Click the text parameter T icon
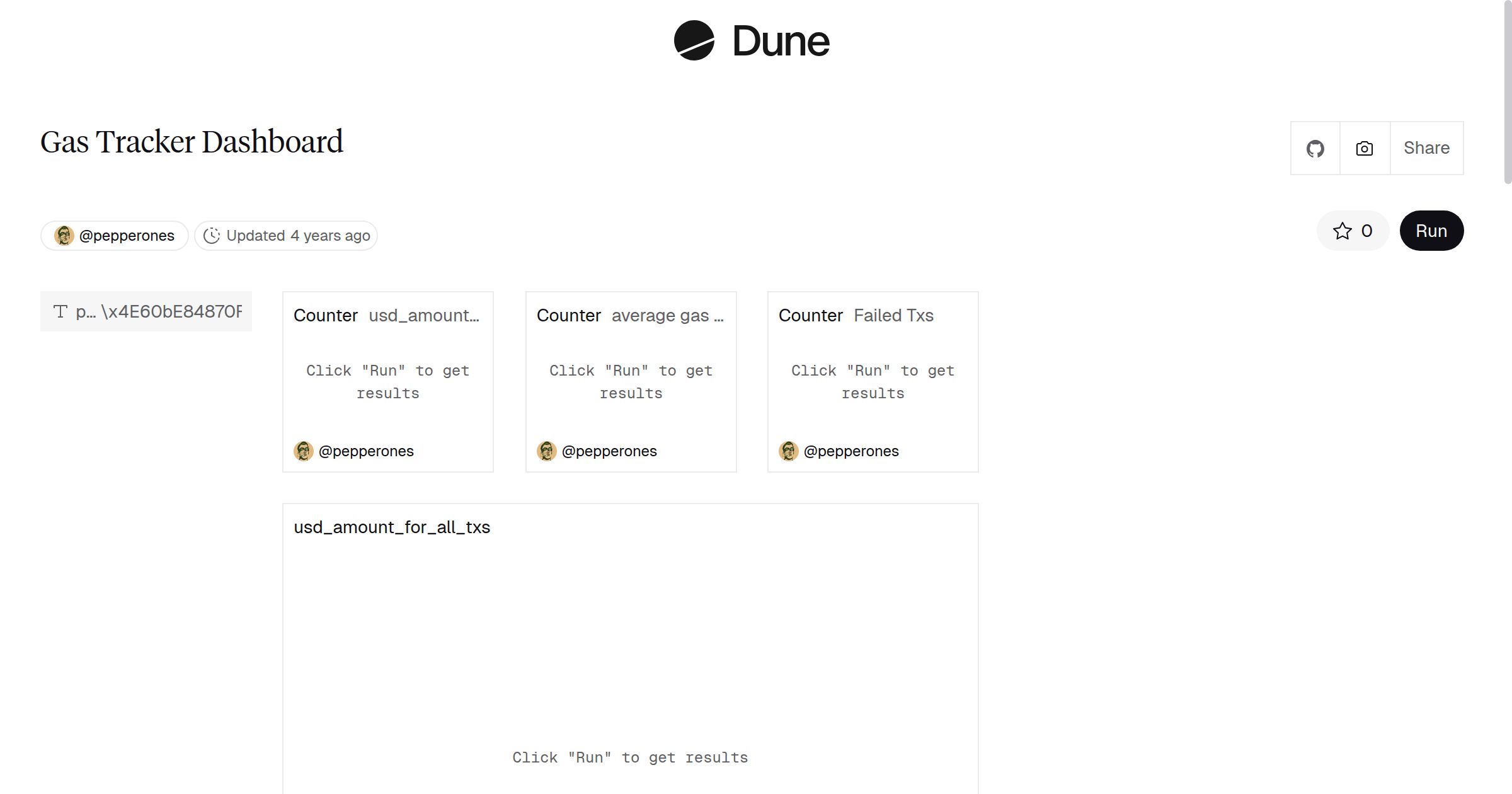 tap(60, 311)
